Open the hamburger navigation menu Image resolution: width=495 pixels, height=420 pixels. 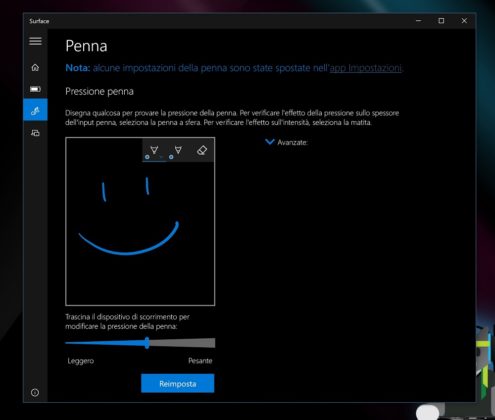click(x=35, y=41)
